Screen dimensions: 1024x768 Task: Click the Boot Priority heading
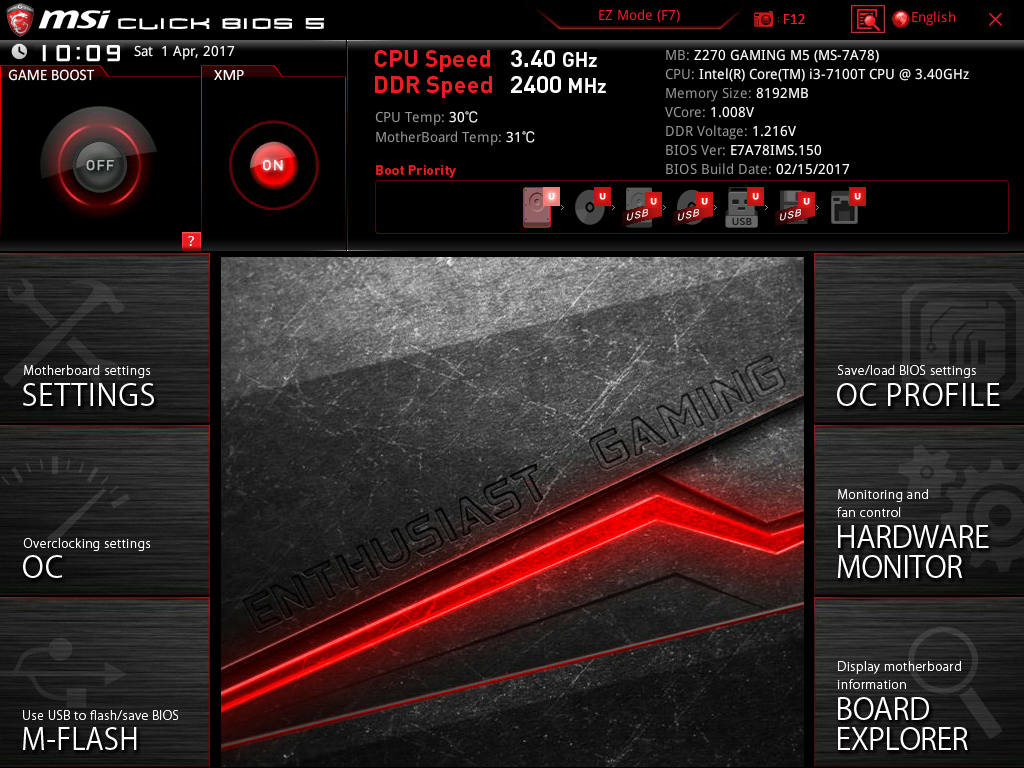coord(415,170)
